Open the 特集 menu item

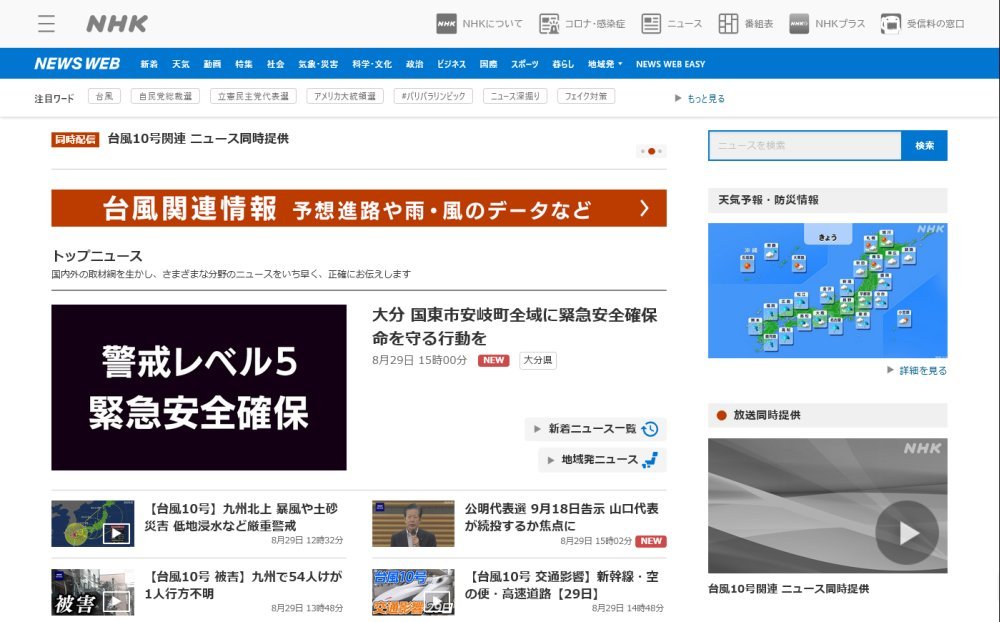tap(244, 64)
